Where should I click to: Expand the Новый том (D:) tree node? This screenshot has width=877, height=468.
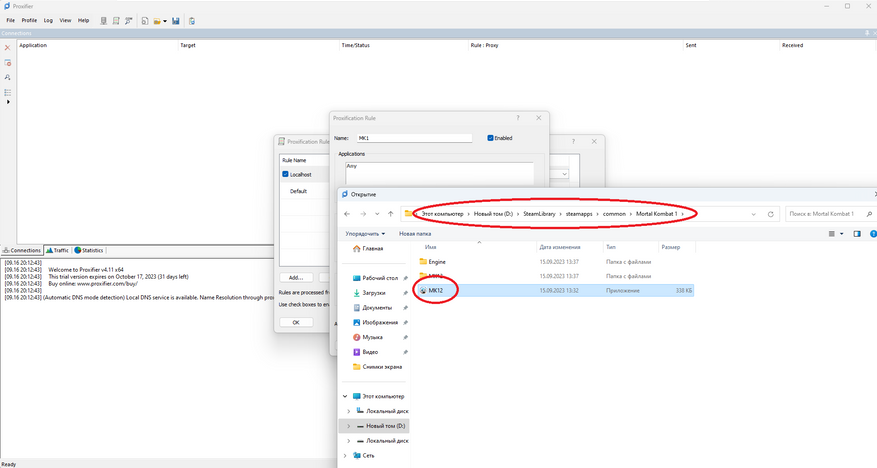348,426
